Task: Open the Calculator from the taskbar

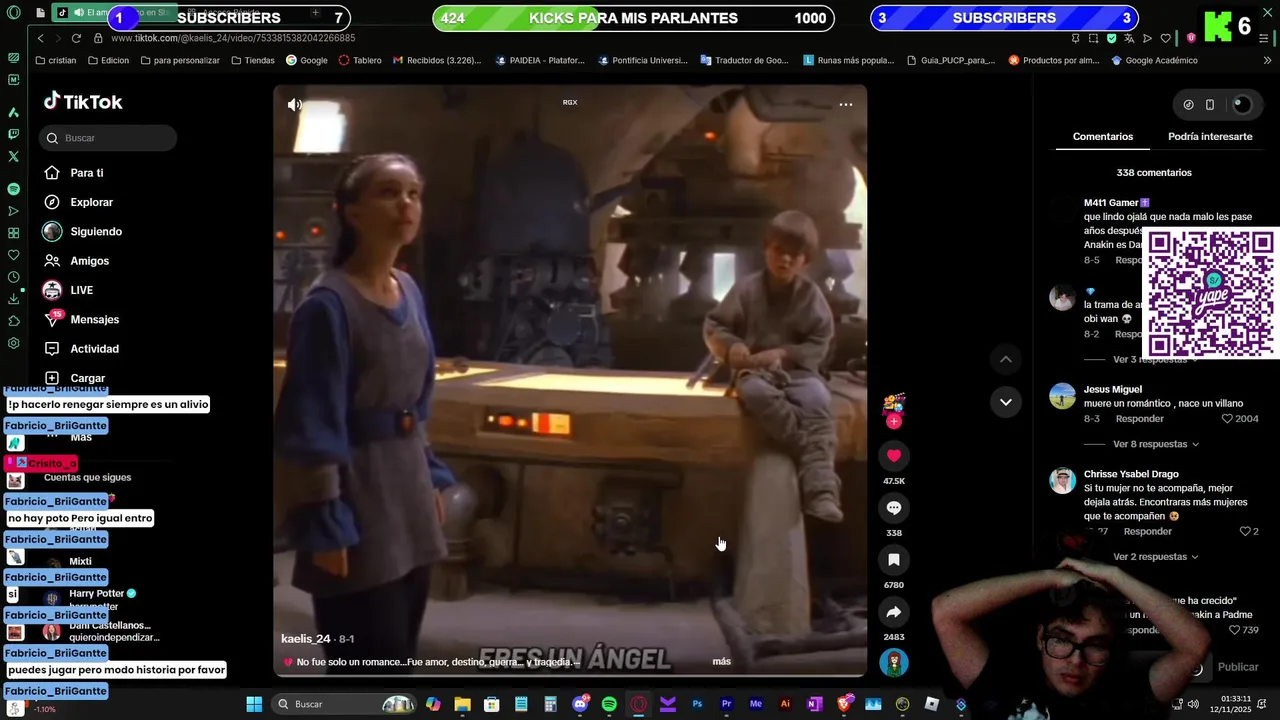Action: 550,704
